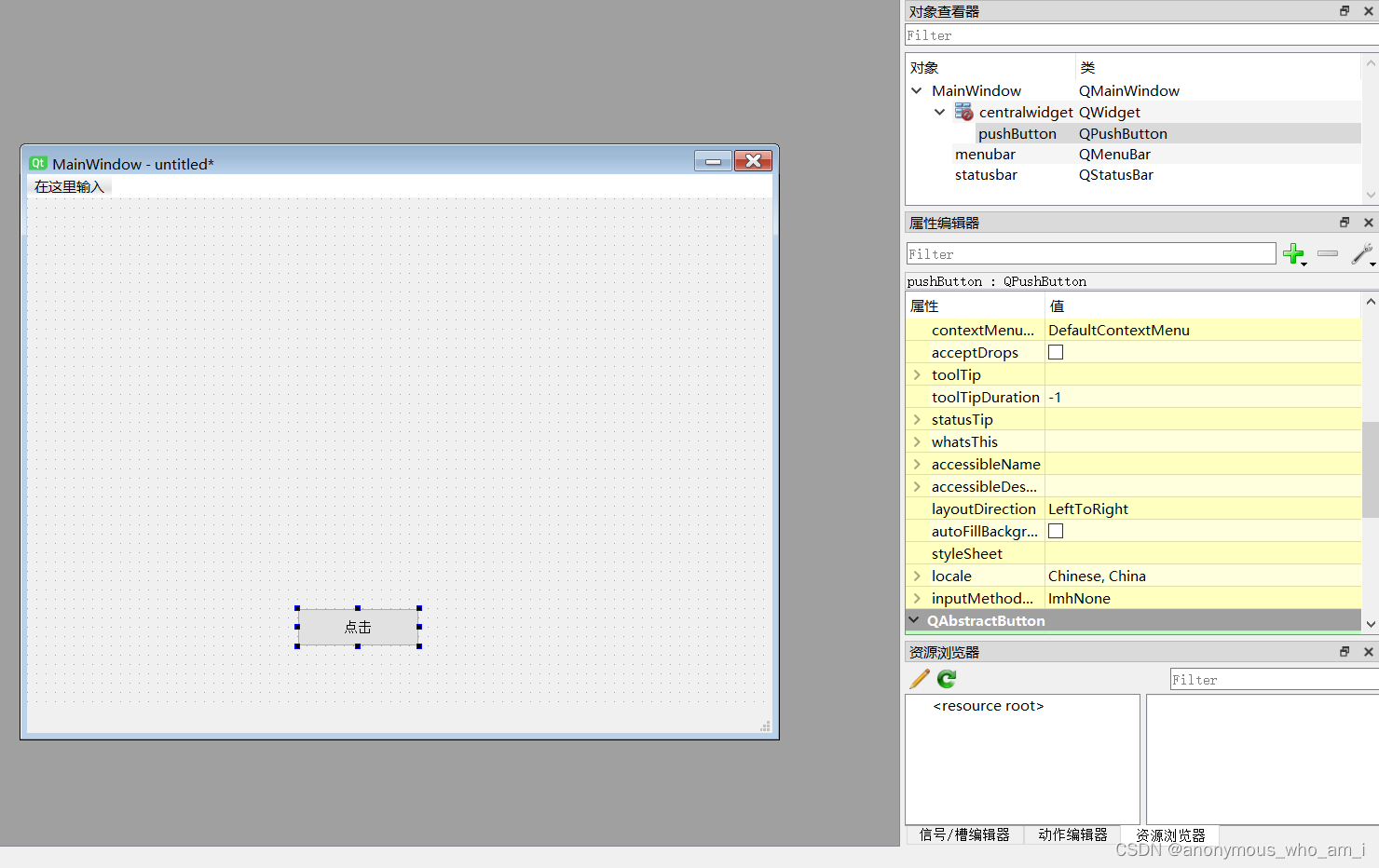The image size is (1379, 868).
Task: Select the 点击 push button on the form
Action: coord(358,627)
